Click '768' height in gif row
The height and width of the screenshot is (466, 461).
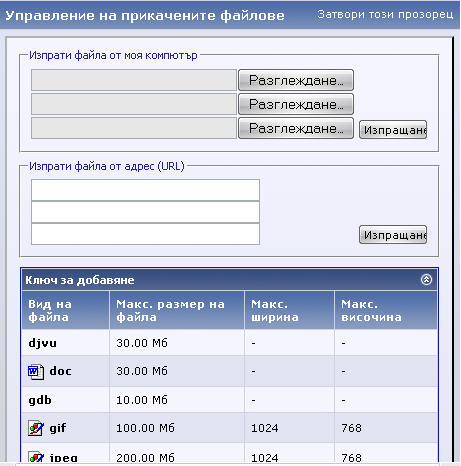(351, 428)
